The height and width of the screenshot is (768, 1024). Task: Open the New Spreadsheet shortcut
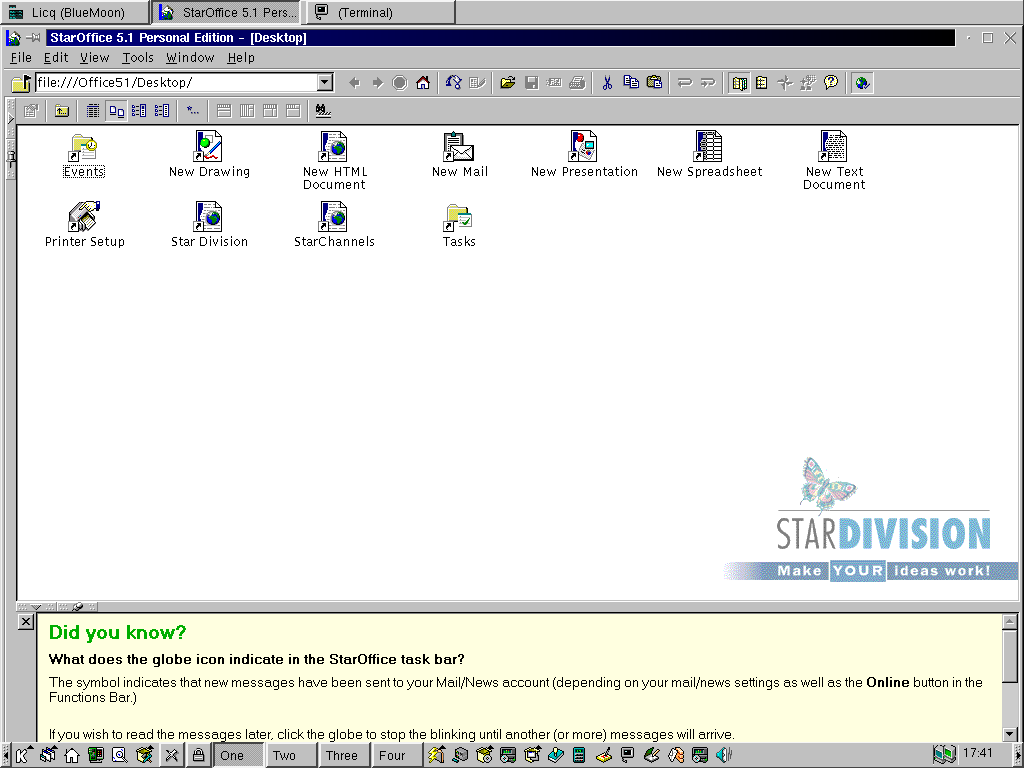(x=708, y=147)
